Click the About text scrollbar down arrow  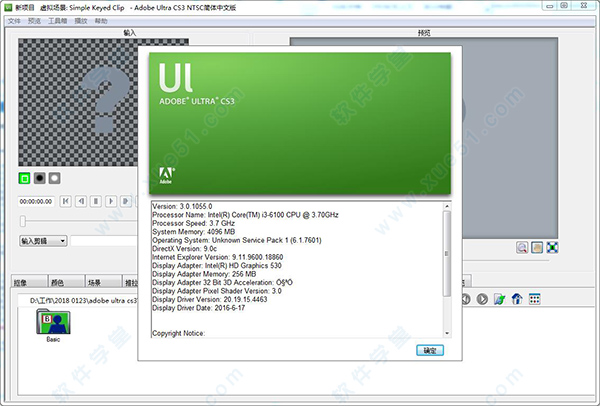[447, 333]
